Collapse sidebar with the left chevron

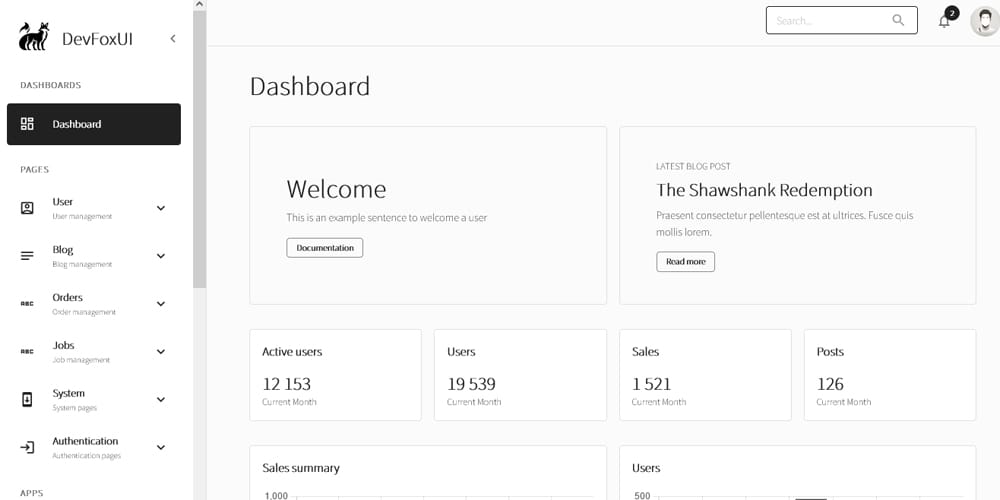click(x=173, y=39)
